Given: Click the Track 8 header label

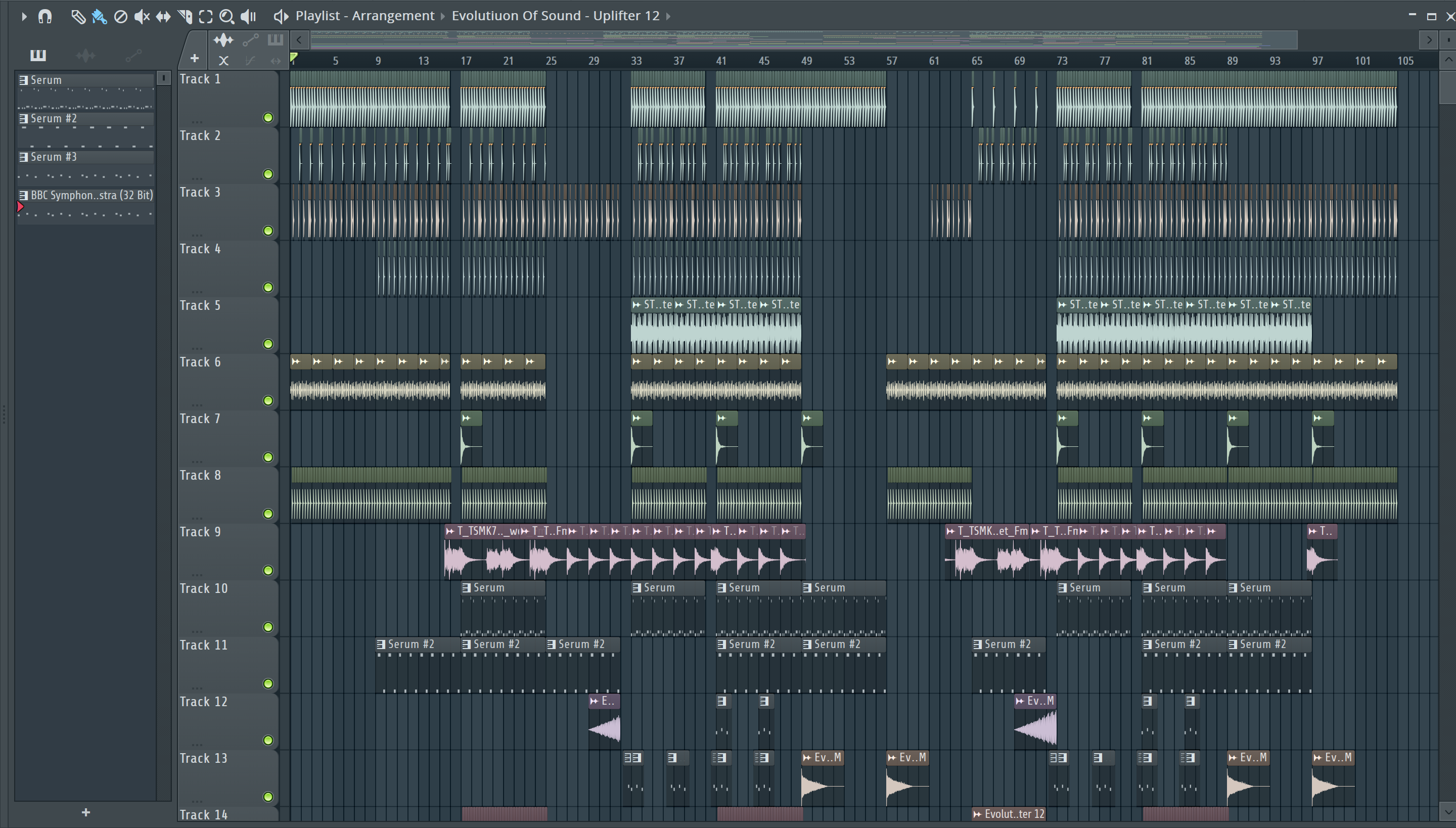Looking at the screenshot, I should point(200,475).
